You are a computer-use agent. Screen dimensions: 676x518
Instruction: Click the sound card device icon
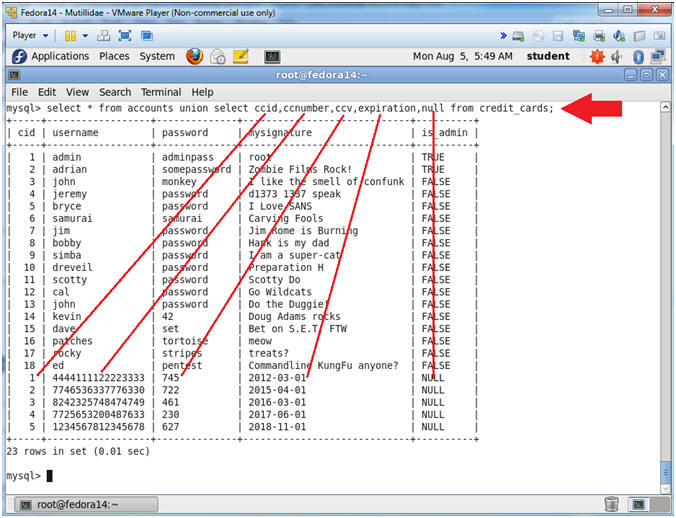(x=619, y=36)
